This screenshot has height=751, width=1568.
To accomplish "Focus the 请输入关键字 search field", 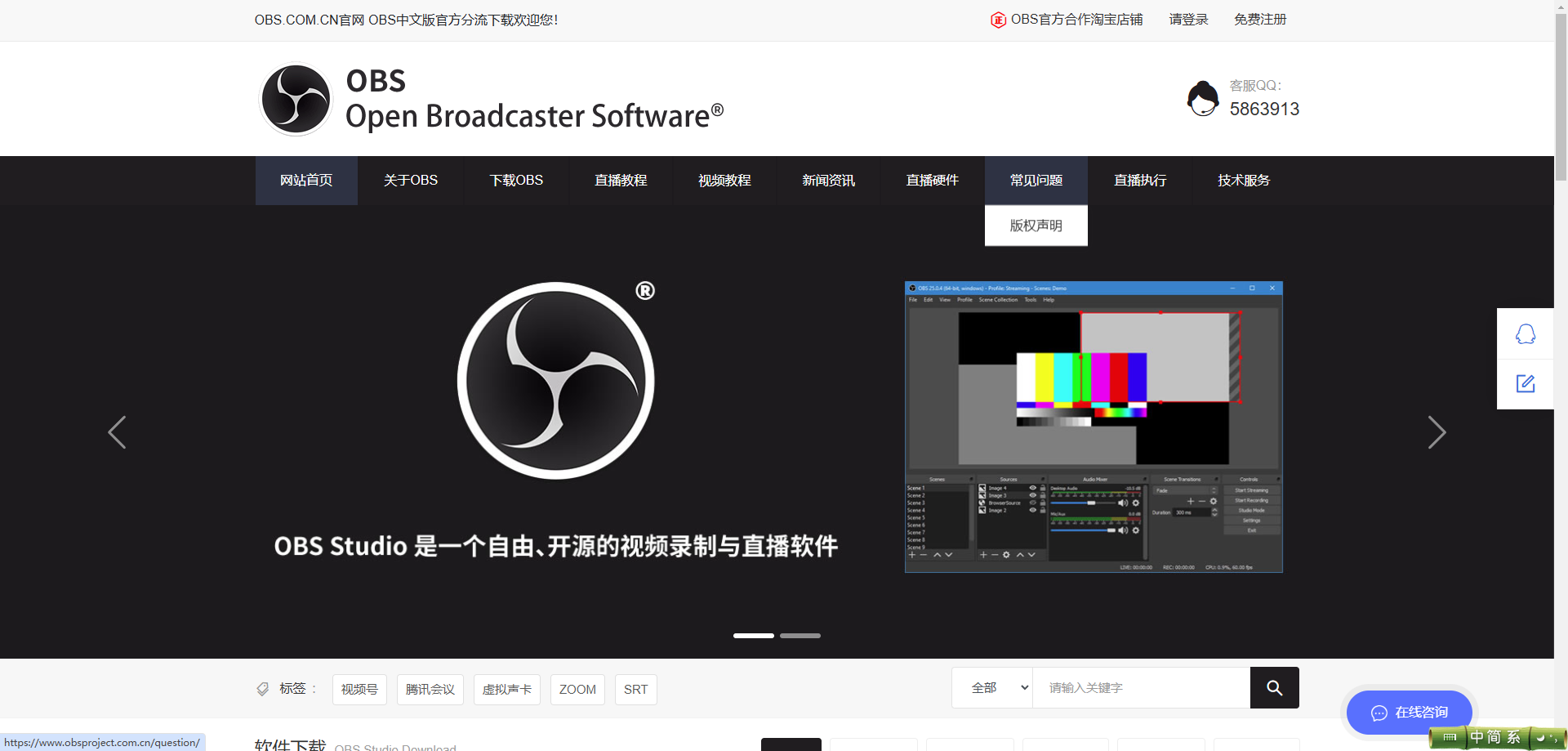I will [1142, 688].
